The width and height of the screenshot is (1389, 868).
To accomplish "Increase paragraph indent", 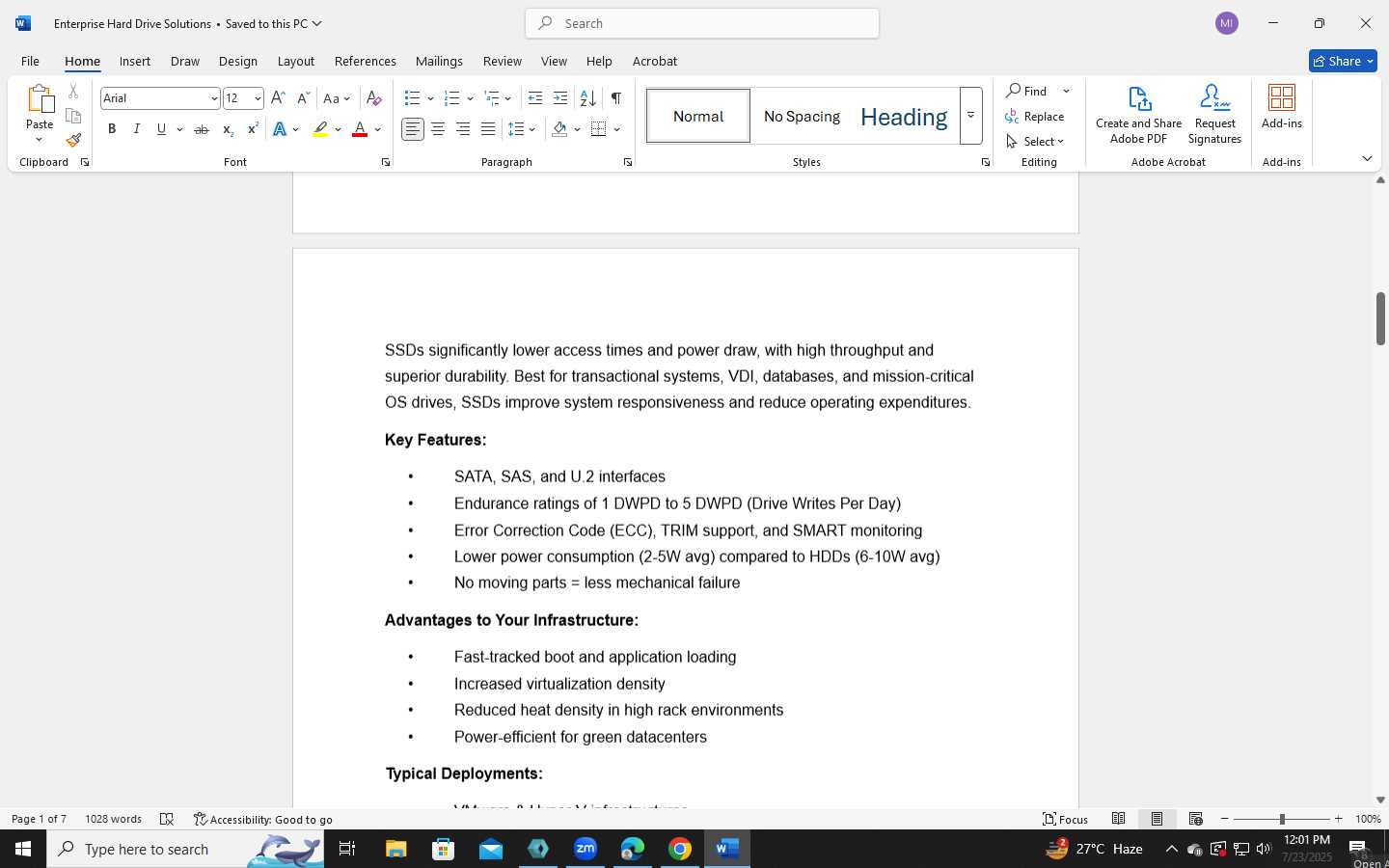I will [560, 98].
